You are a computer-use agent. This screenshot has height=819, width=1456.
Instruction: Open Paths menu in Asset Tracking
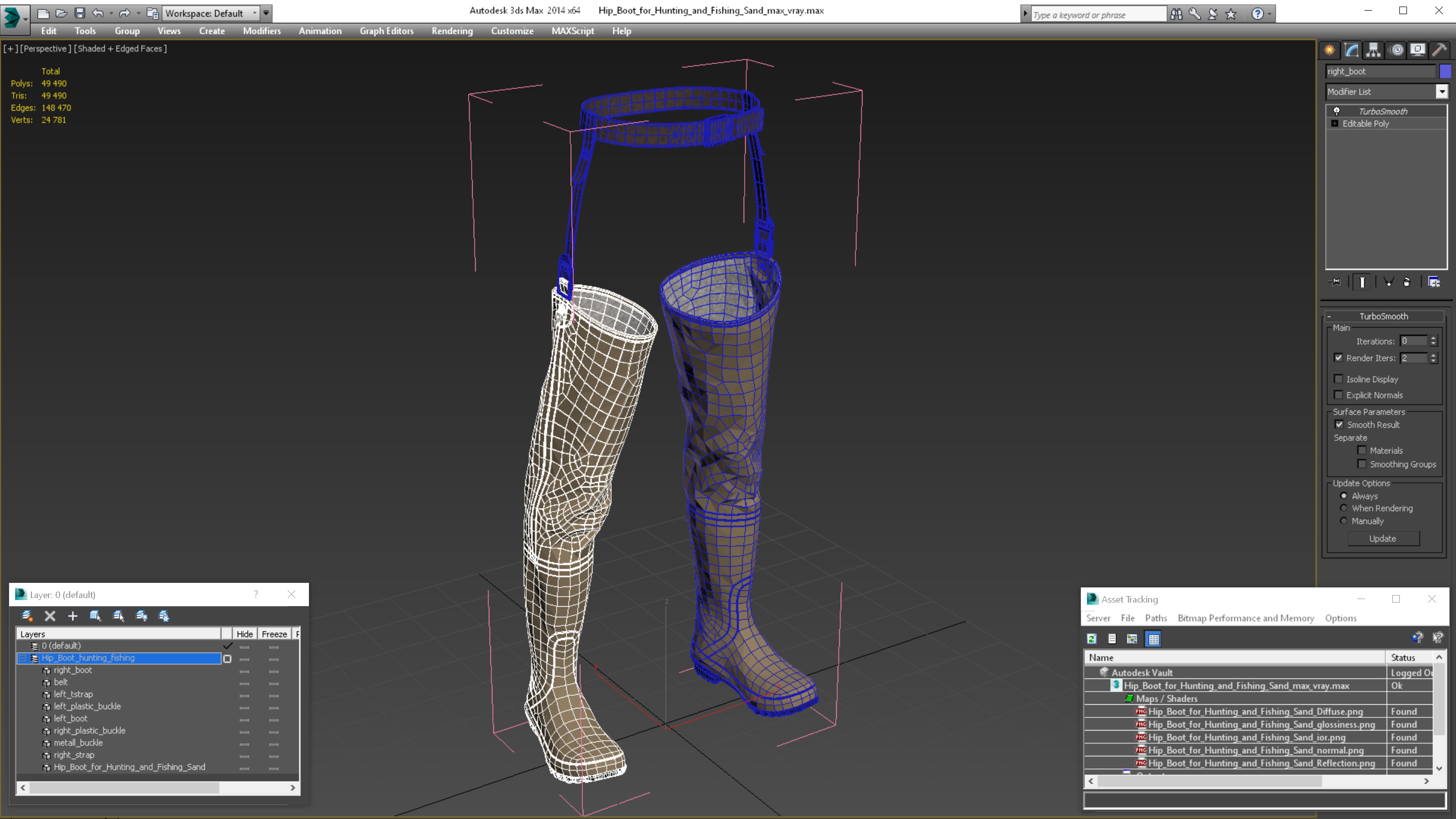(x=1155, y=618)
